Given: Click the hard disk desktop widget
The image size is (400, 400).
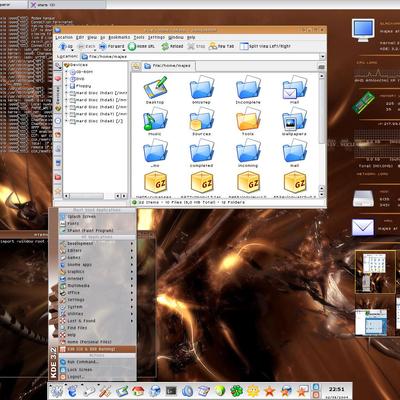Looking at the screenshot, I should pos(363,199).
